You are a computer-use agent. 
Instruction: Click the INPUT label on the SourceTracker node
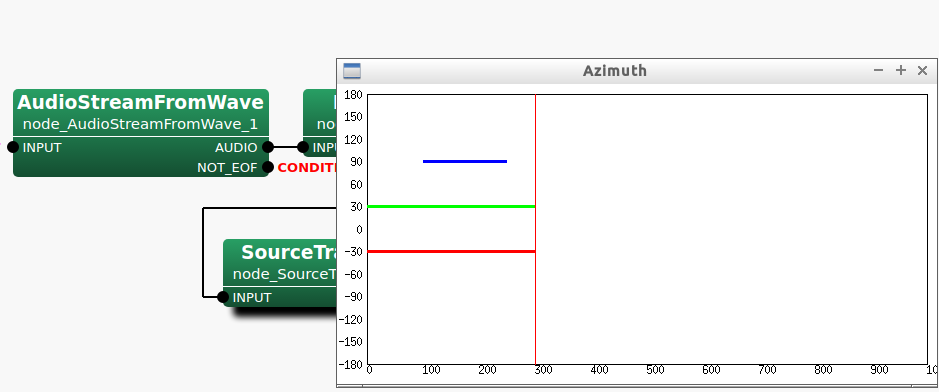pyautogui.click(x=252, y=297)
